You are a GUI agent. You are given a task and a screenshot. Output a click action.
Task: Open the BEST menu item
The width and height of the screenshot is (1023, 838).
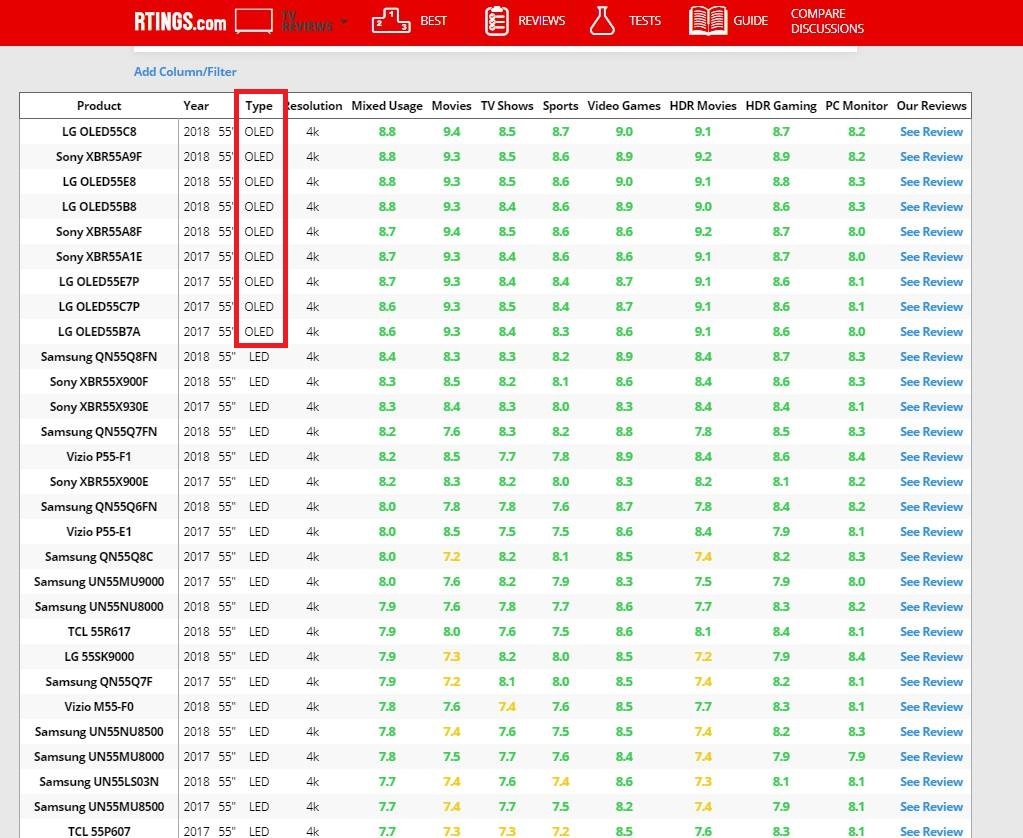point(433,21)
